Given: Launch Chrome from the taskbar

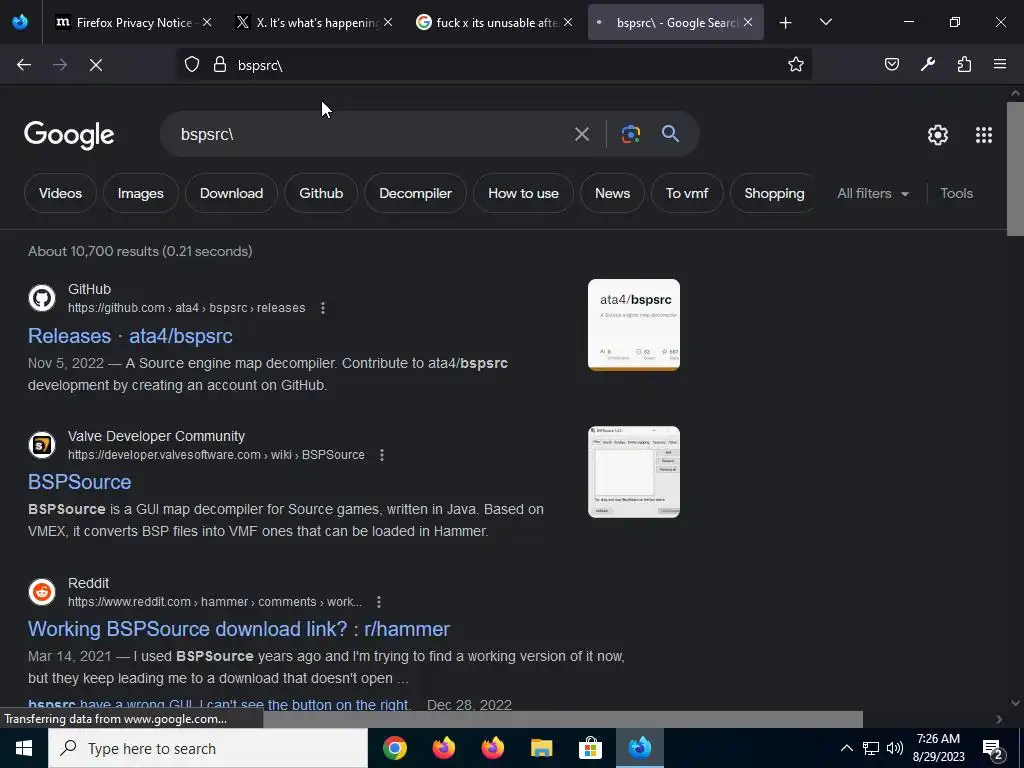Looking at the screenshot, I should [394, 748].
